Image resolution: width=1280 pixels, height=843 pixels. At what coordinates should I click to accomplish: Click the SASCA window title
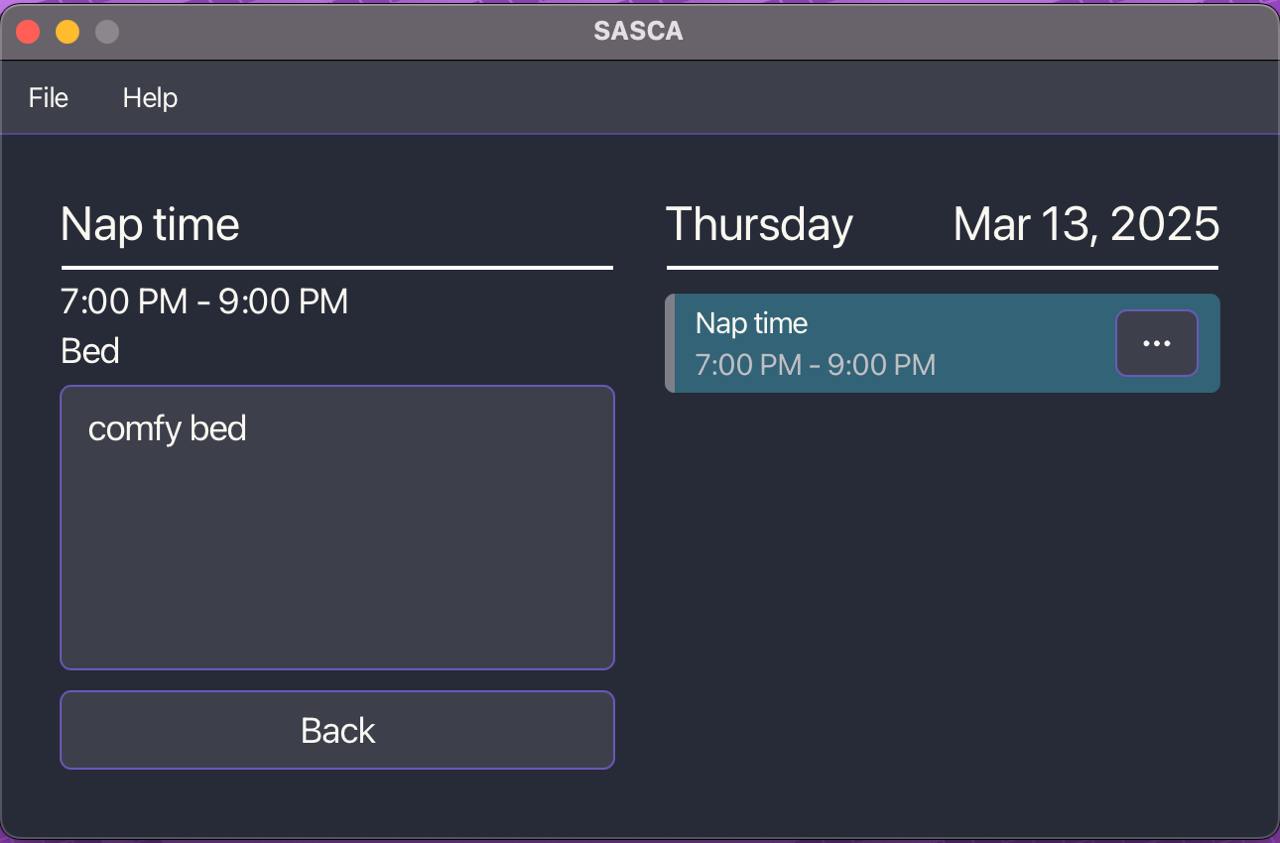pyautogui.click(x=638, y=30)
